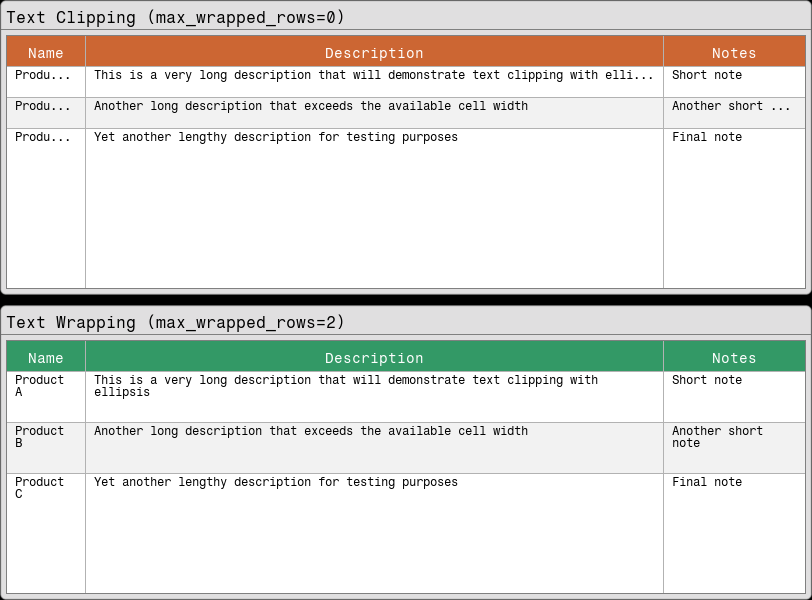
Task: Click the Text Wrapping title bar
Action: [x=180, y=322]
